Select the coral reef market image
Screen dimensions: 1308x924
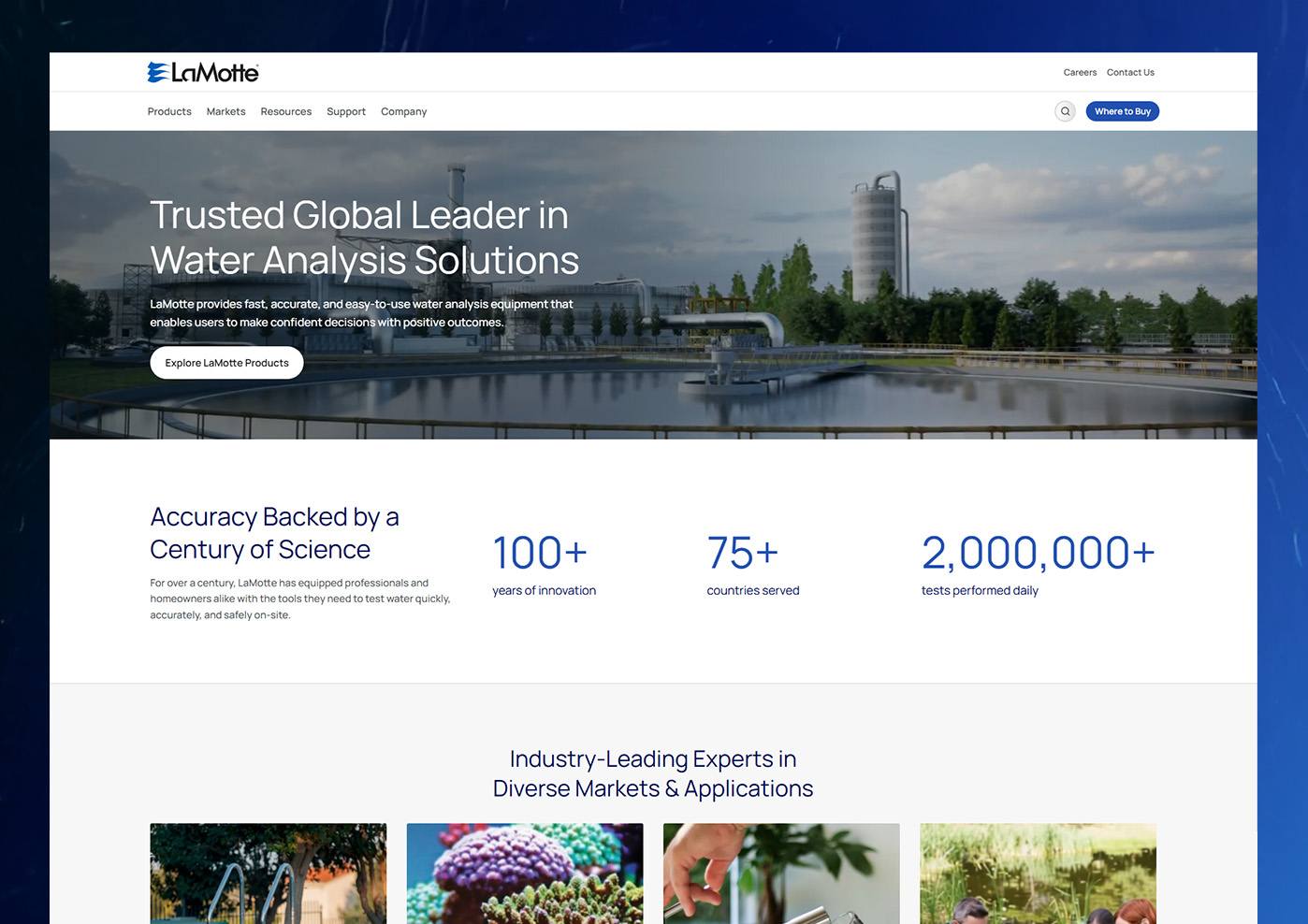525,873
